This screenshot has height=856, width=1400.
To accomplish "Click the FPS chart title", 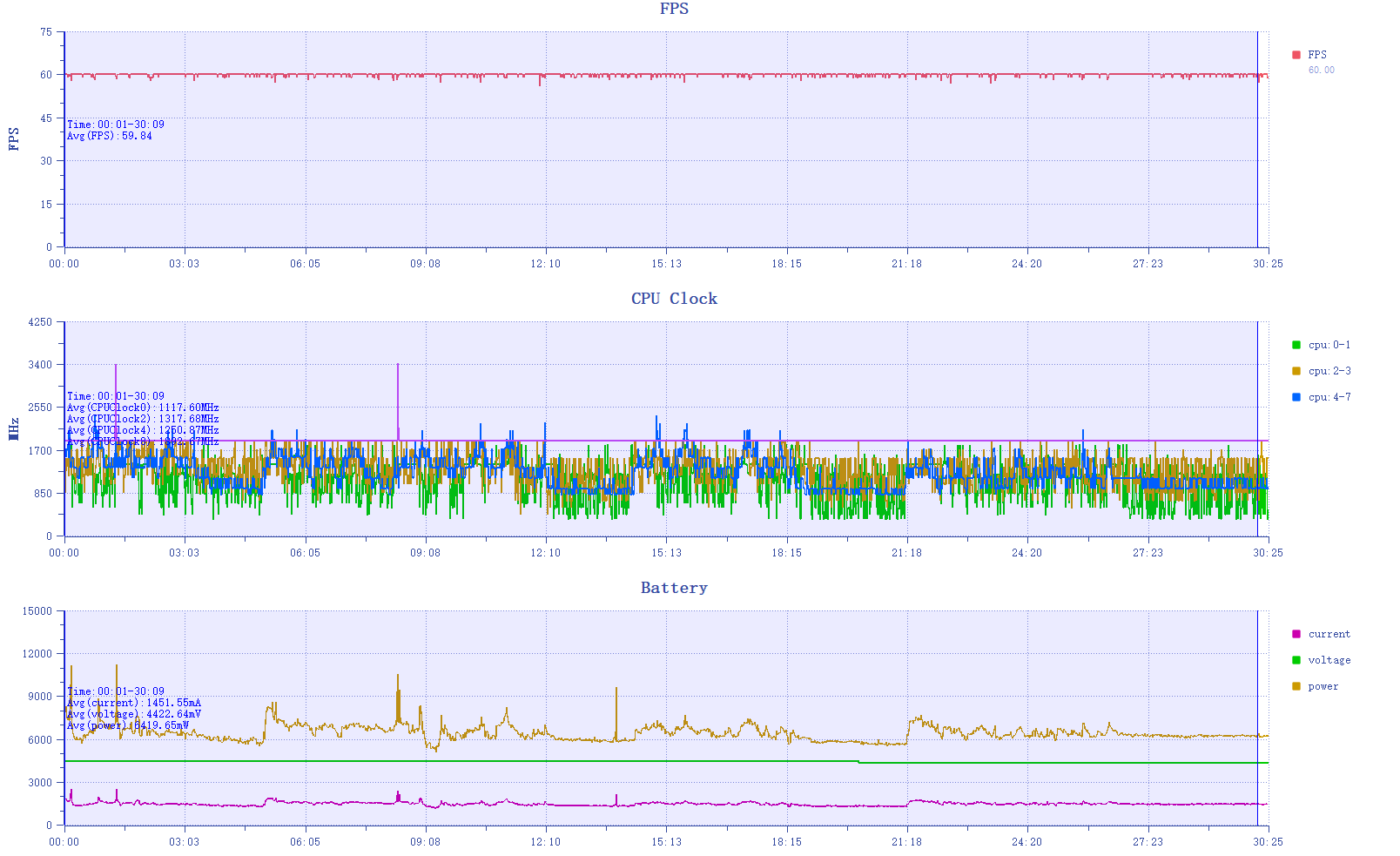I will tap(674, 9).
